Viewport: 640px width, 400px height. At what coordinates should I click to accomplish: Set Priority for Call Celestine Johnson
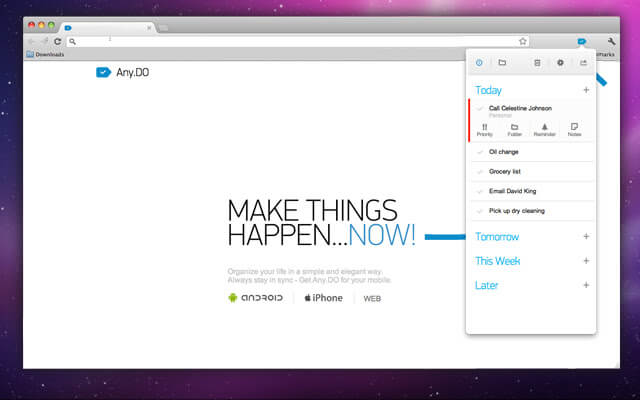[x=484, y=130]
